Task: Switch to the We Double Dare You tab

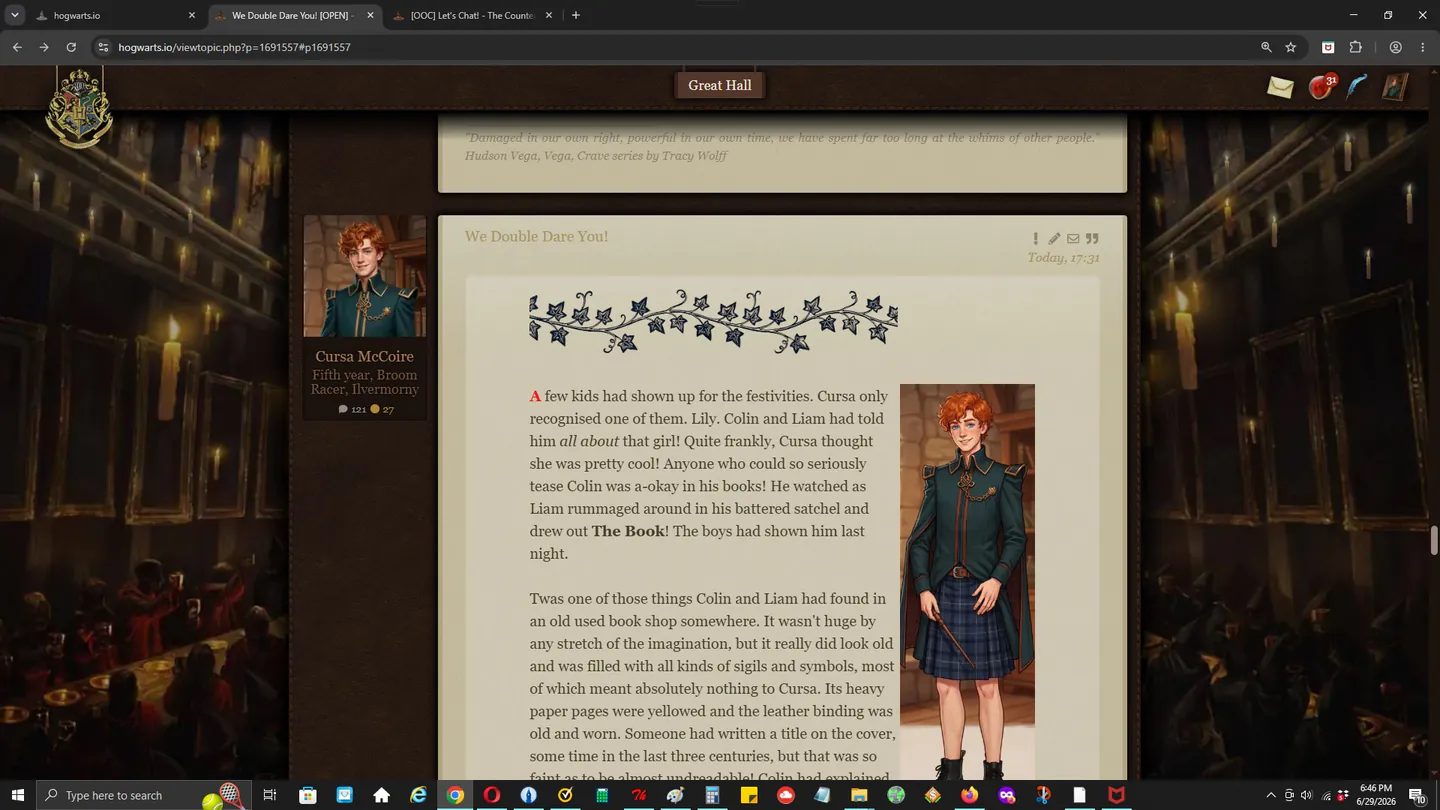Action: pos(294,15)
